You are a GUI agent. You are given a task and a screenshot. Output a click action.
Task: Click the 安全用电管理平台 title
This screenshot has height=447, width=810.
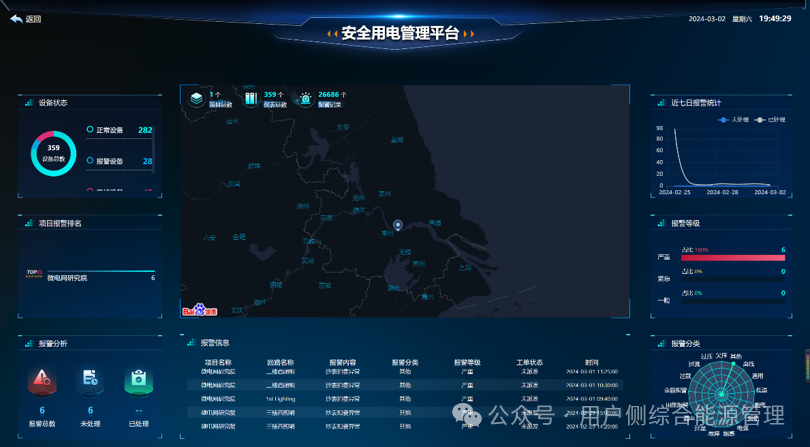pyautogui.click(x=400, y=34)
